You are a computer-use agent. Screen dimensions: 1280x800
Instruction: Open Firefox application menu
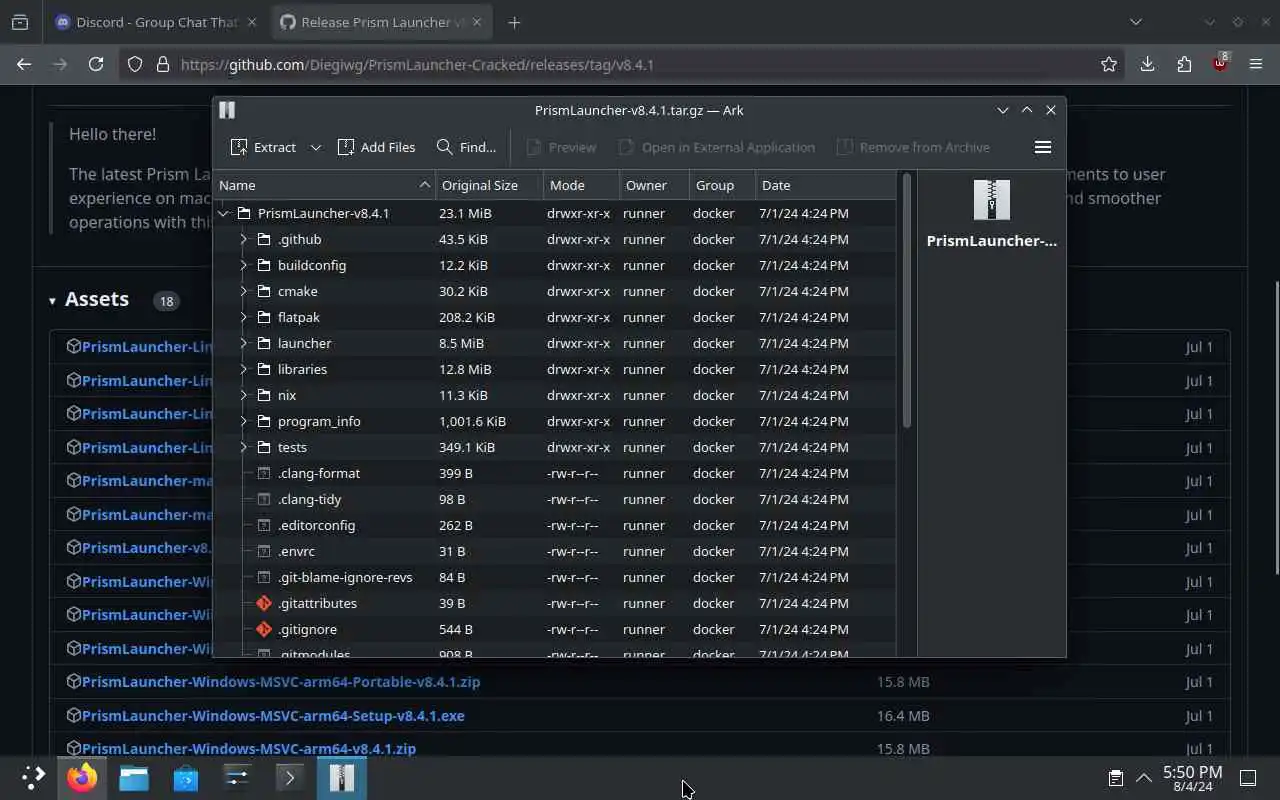pyautogui.click(x=1256, y=64)
